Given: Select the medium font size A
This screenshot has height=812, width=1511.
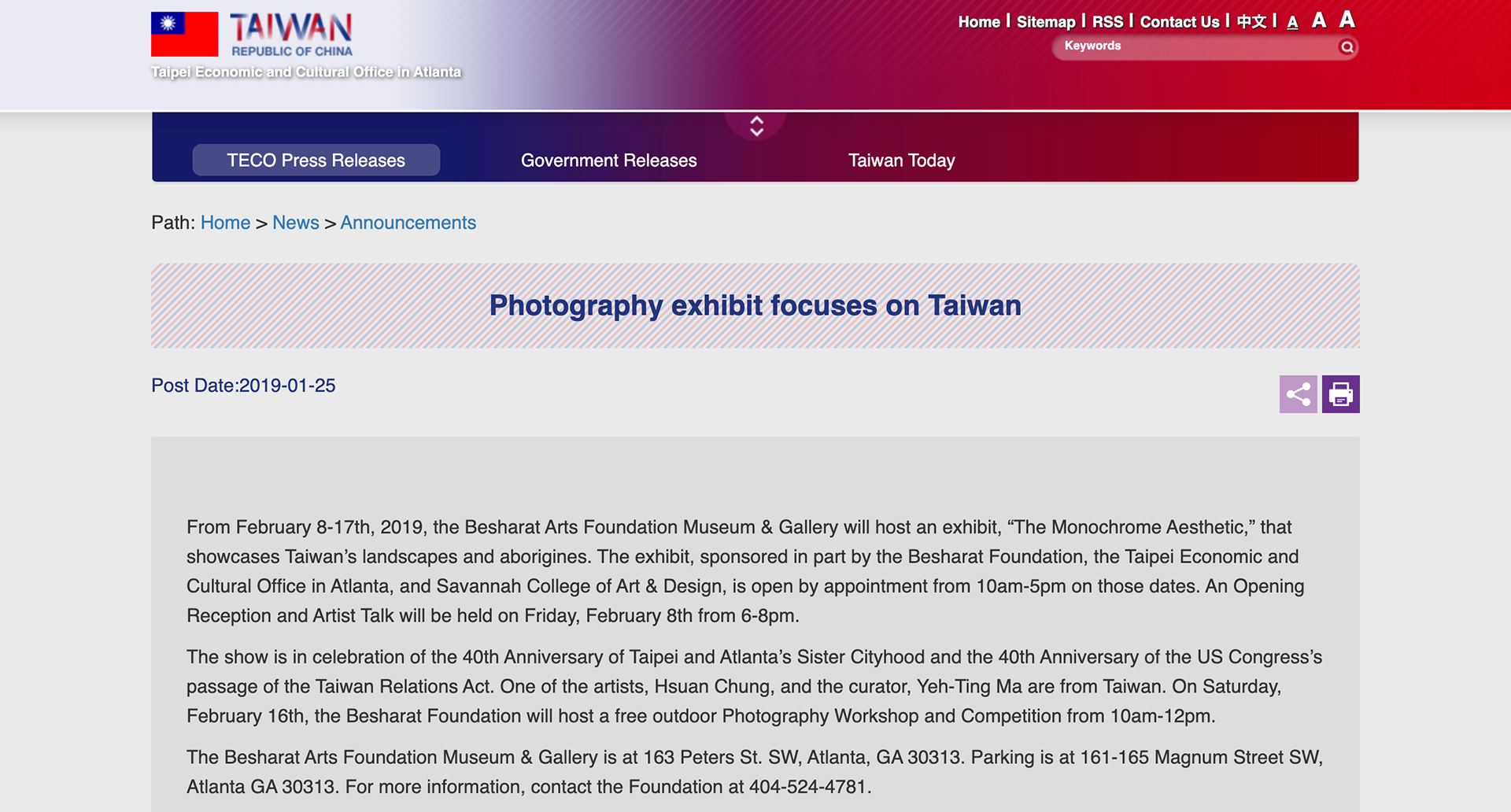Looking at the screenshot, I should [x=1319, y=20].
